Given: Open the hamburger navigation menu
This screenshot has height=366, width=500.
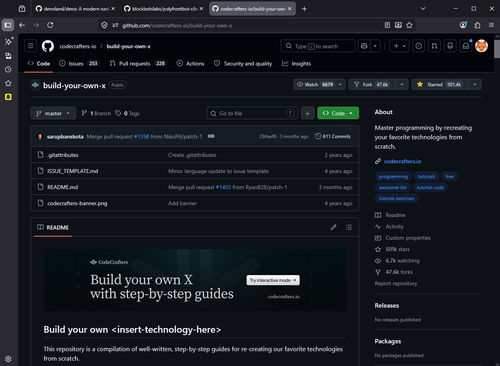Looking at the screenshot, I should [x=31, y=46].
